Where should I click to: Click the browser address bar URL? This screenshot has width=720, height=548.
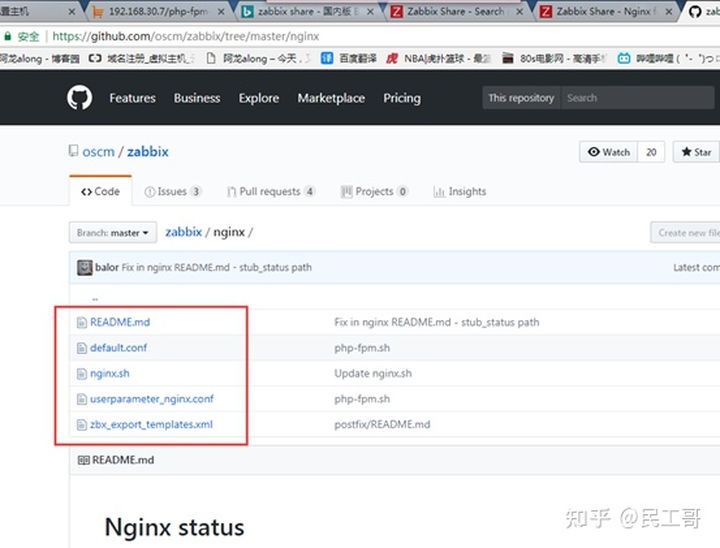pyautogui.click(x=186, y=36)
